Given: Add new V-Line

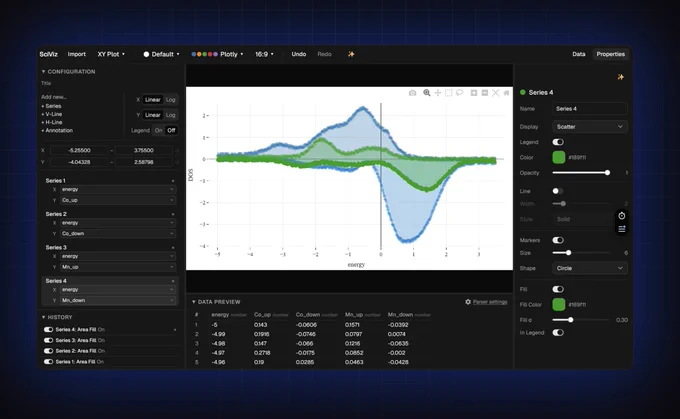Looking at the screenshot, I should click(52, 114).
